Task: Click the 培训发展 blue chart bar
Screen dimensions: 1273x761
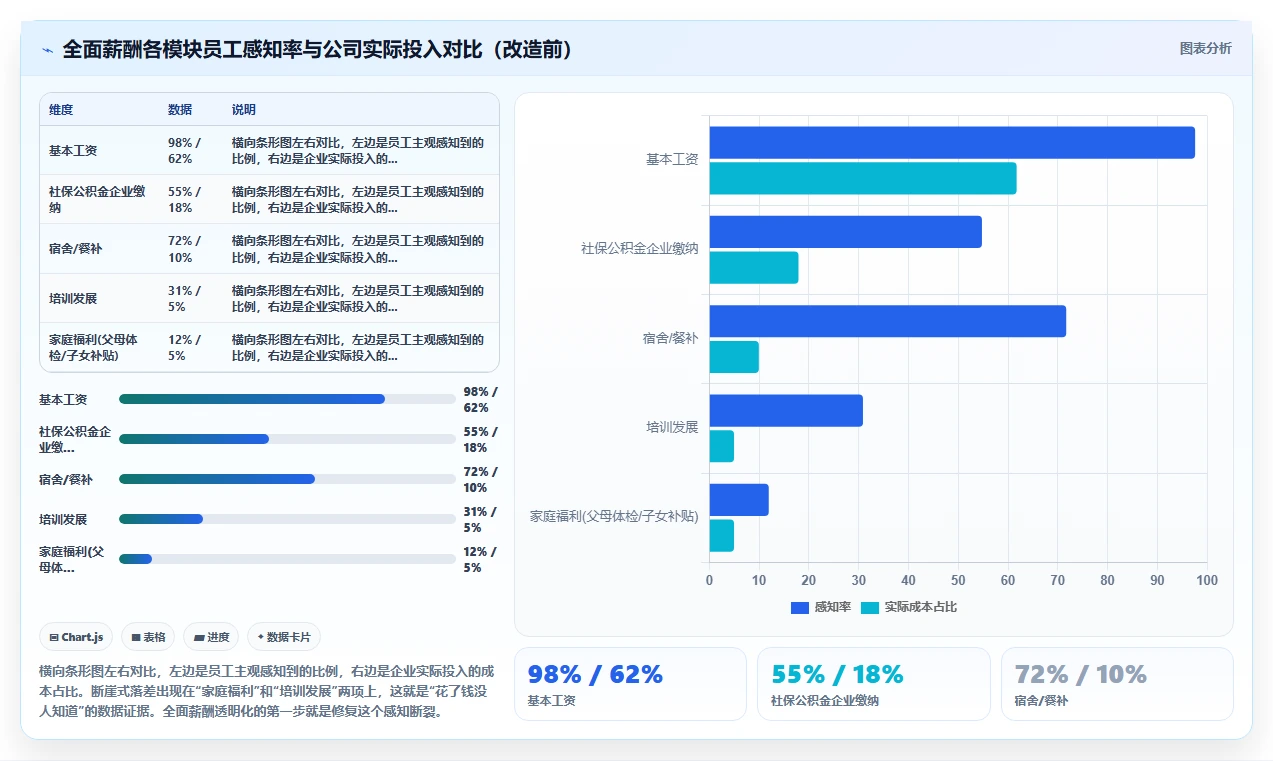Action: click(786, 411)
